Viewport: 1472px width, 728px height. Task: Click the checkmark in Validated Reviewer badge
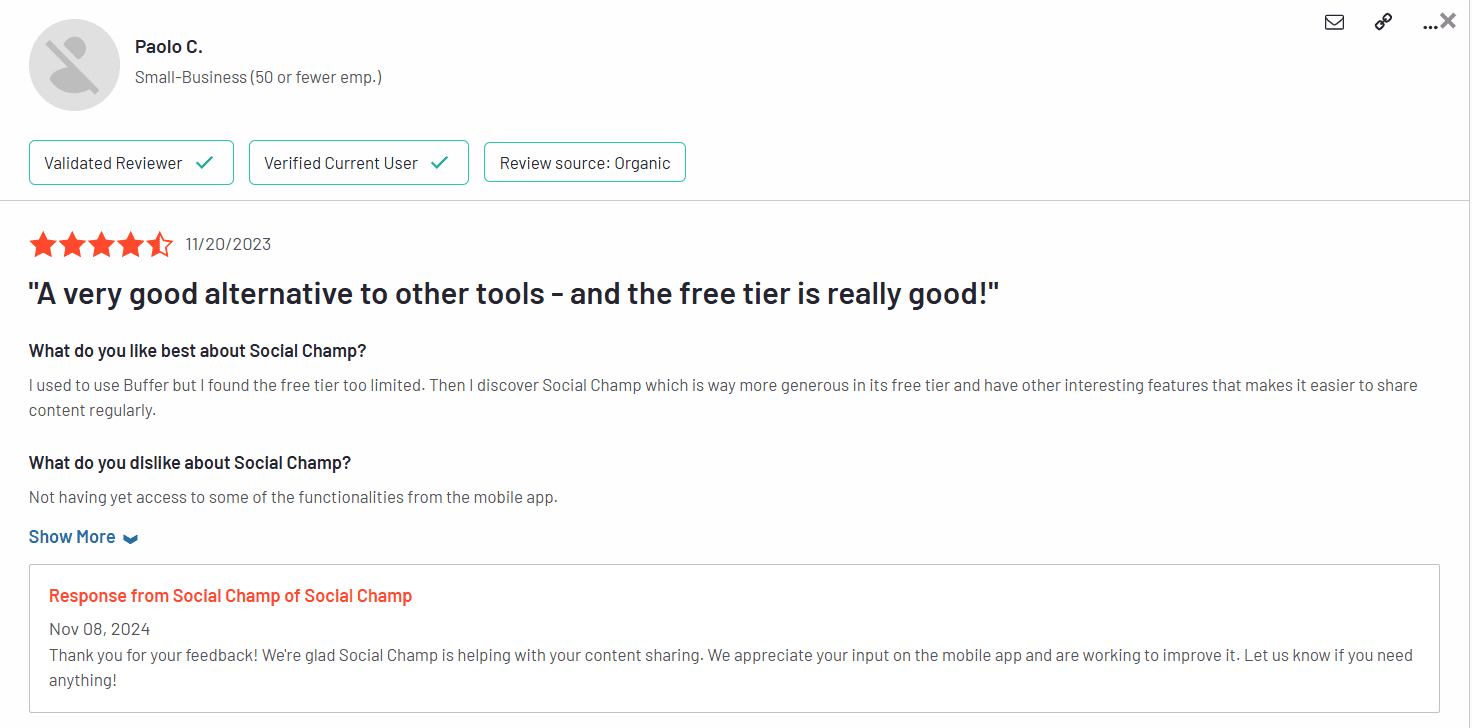(x=205, y=163)
